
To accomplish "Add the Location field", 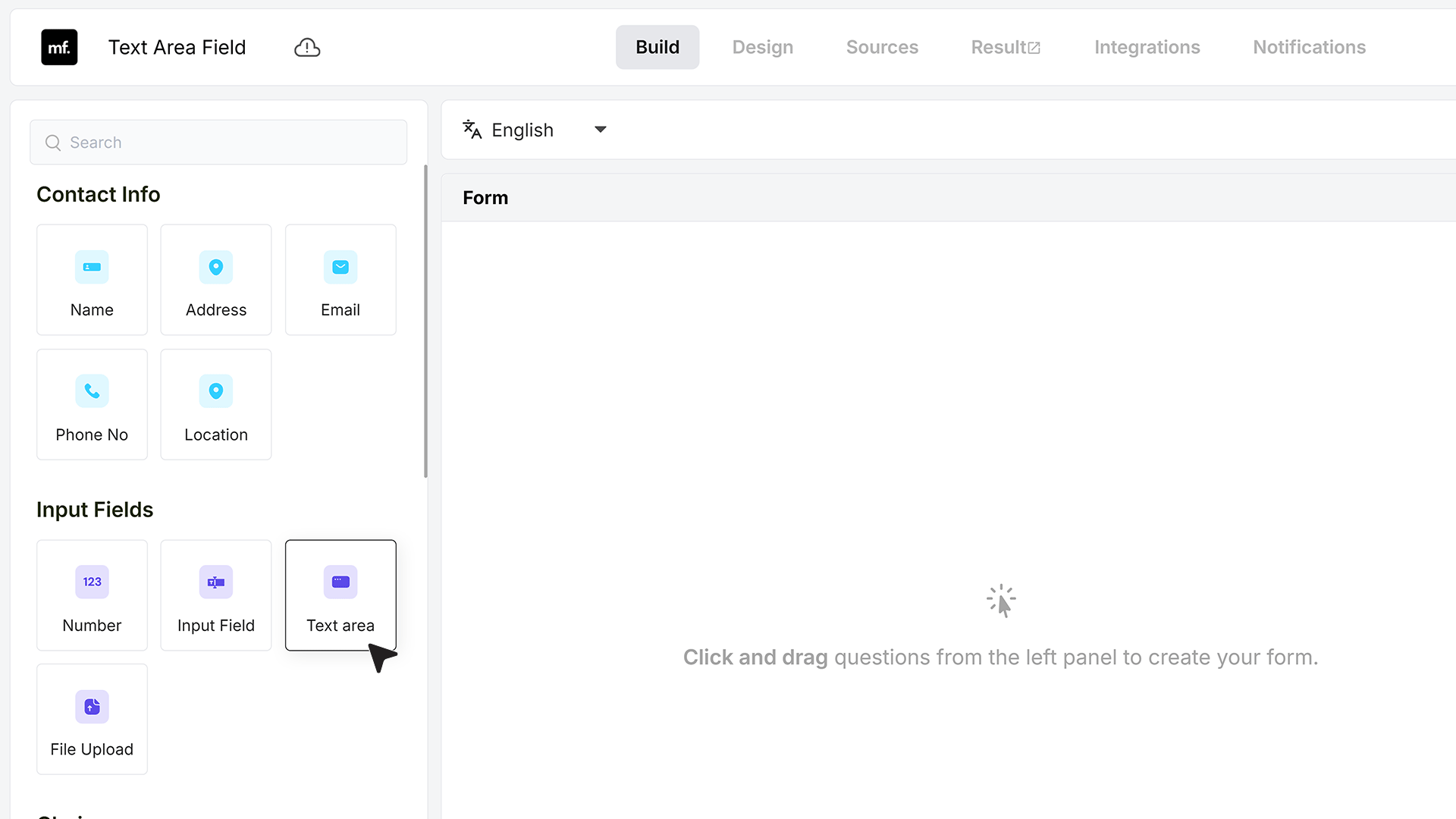I will [216, 404].
